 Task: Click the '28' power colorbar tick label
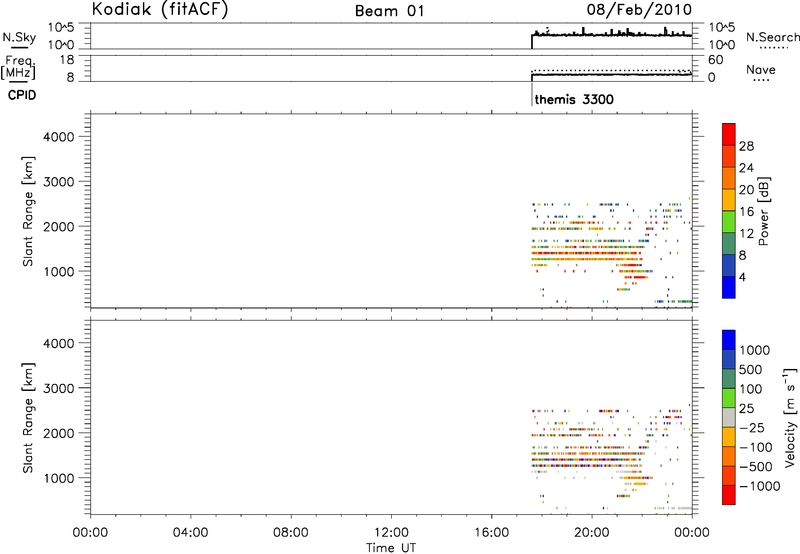pyautogui.click(x=746, y=146)
